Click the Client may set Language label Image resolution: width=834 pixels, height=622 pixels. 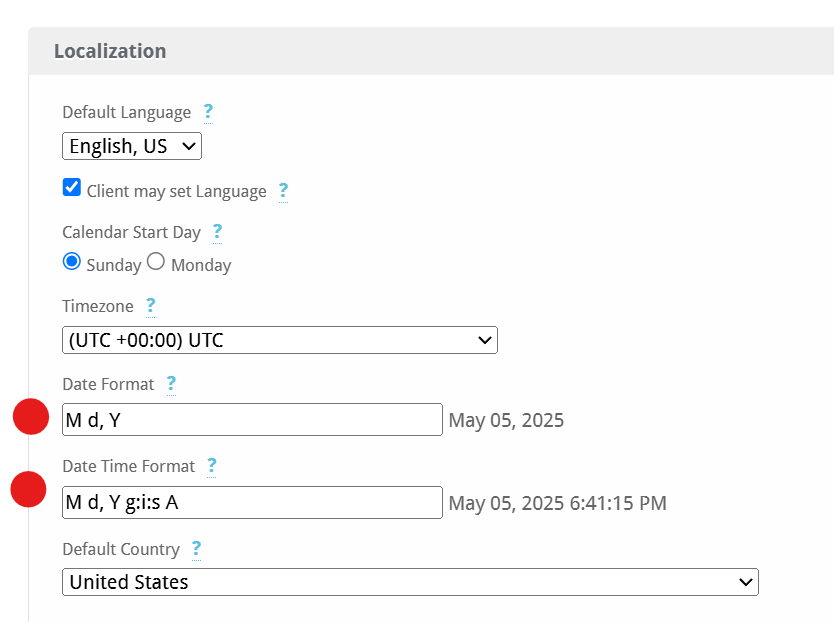(177, 192)
